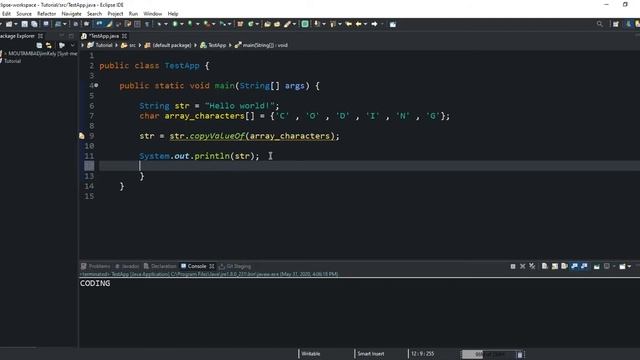Open the External Tools dropdown arrow

(x=213, y=24)
